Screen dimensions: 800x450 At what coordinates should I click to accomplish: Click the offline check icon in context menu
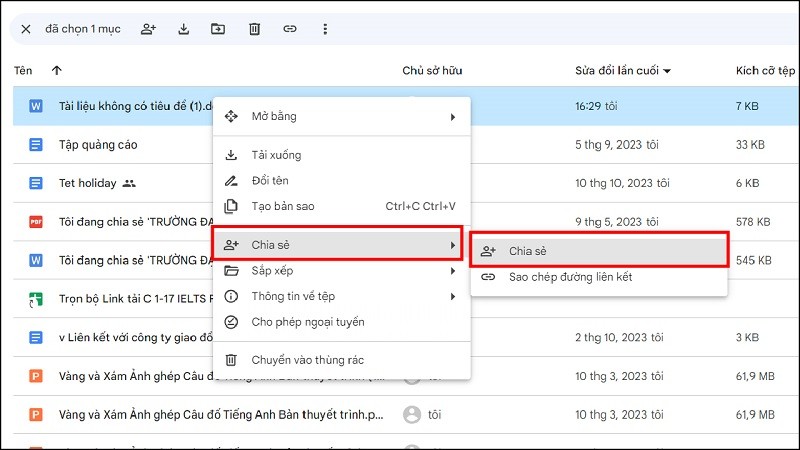(231, 322)
